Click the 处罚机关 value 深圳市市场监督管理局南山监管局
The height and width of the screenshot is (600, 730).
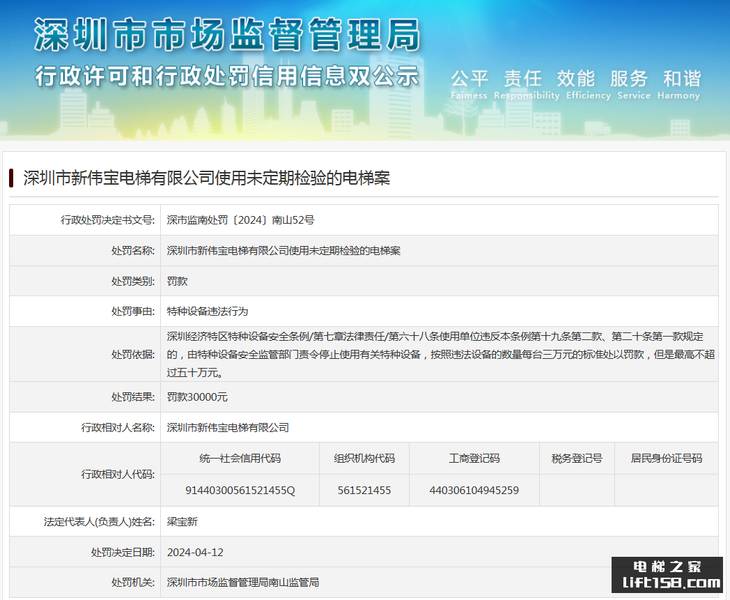coord(243,582)
